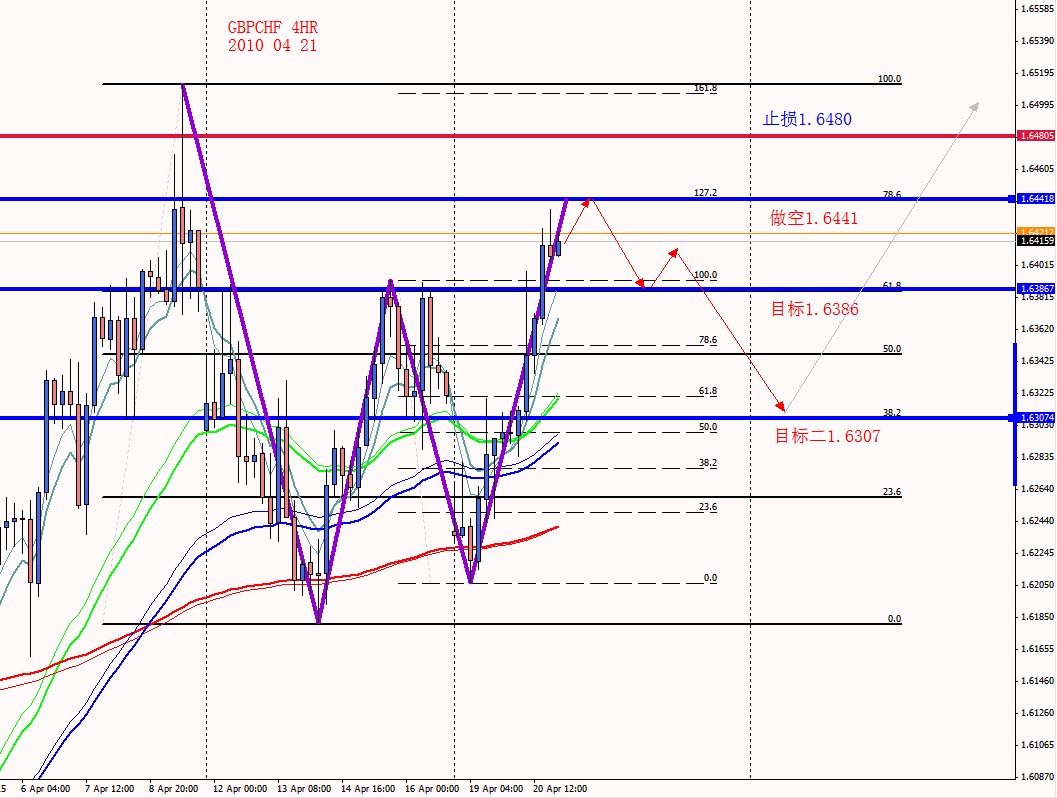Viewport: 1057px width, 798px height.
Task: Select the 做空1.6441 short entry annotation
Action: coord(814,218)
